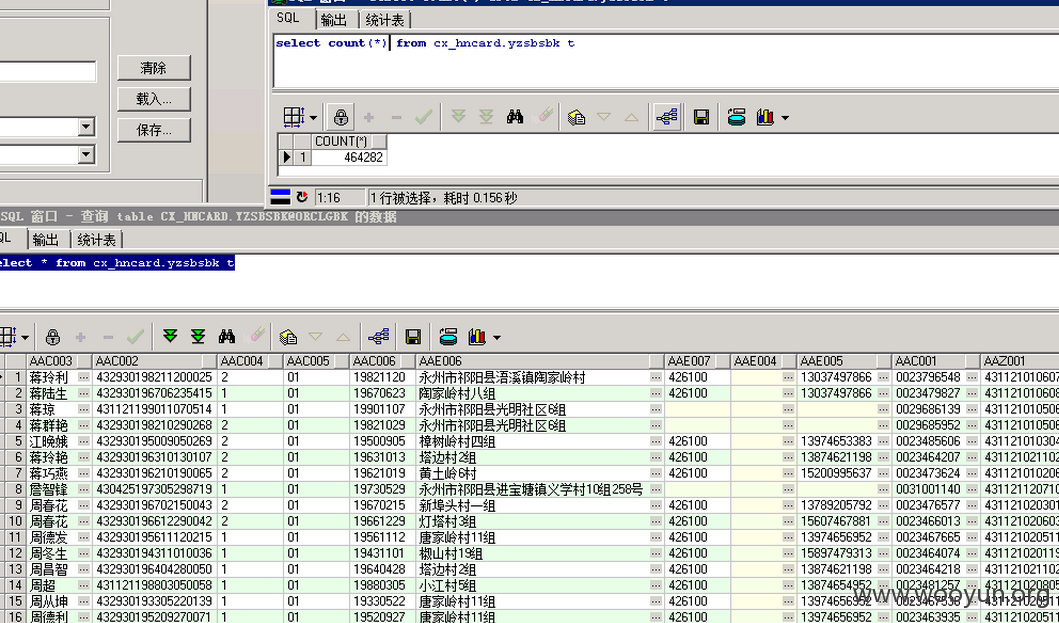The image size is (1059, 623).
Task: Click the floppy disk save icon in the count query window
Action: tap(701, 118)
